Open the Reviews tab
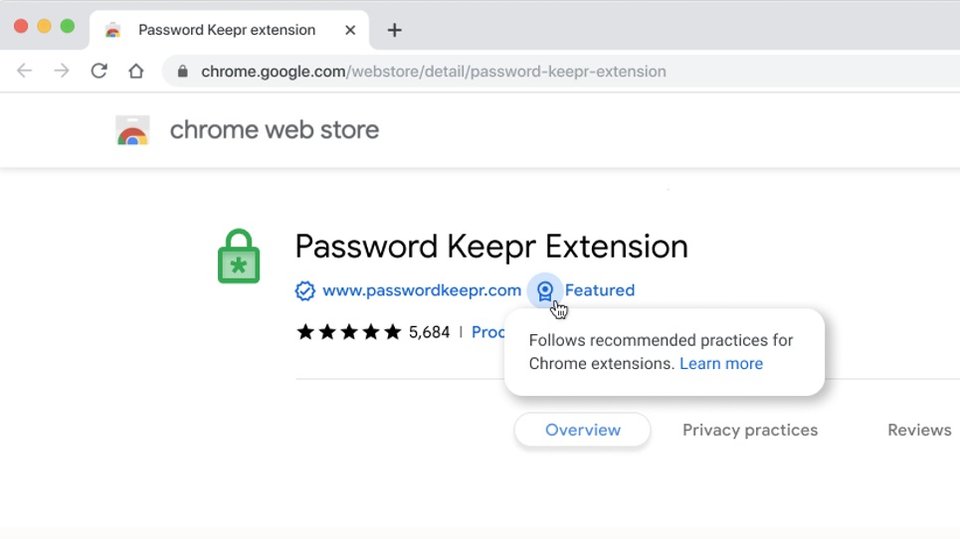The width and height of the screenshot is (960, 539). 919,430
